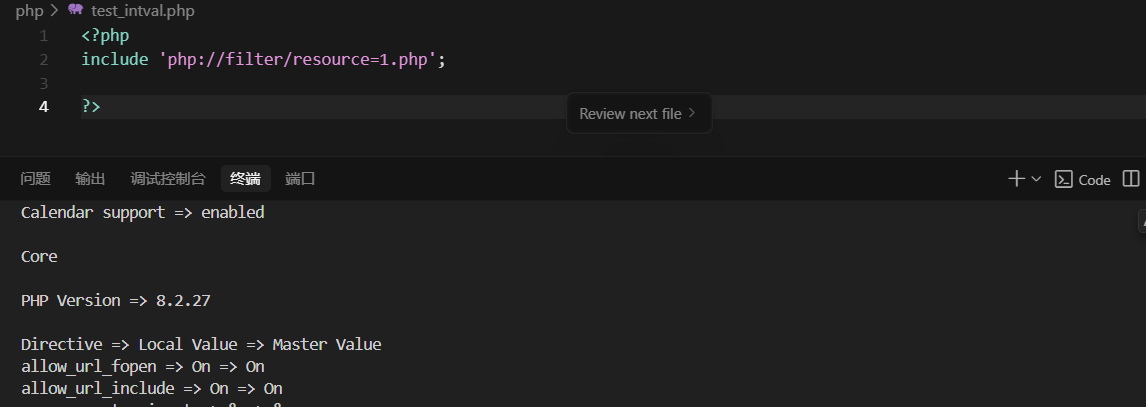
Task: Click the PHP Version line in terminal
Action: [115, 300]
